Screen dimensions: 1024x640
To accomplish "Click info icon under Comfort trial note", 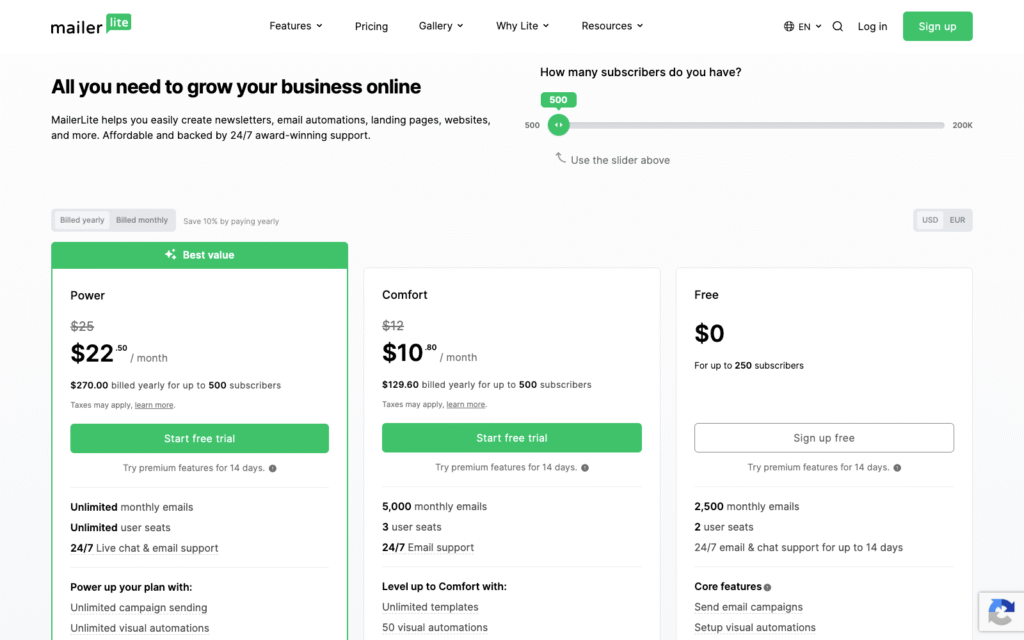I will tap(584, 468).
